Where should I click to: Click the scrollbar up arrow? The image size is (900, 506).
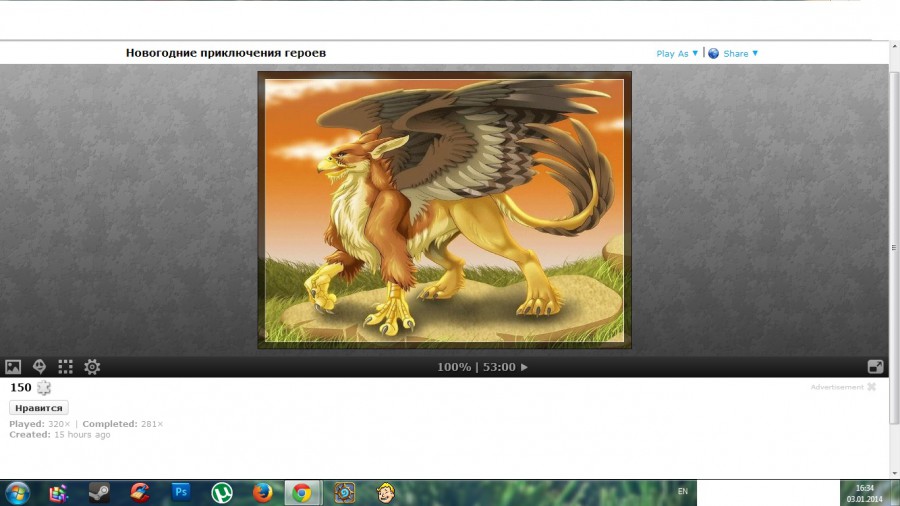(x=894, y=46)
